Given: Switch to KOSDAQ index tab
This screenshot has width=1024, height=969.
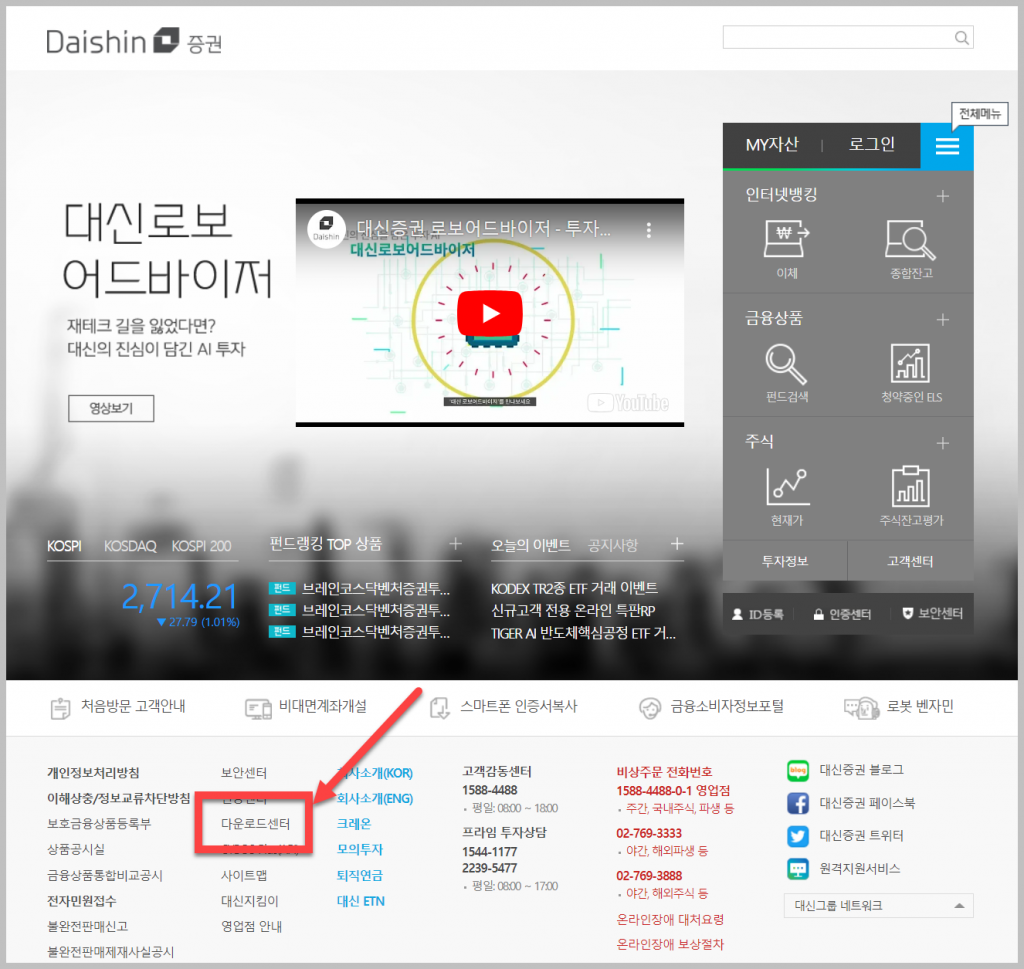Looking at the screenshot, I should pos(130,546).
